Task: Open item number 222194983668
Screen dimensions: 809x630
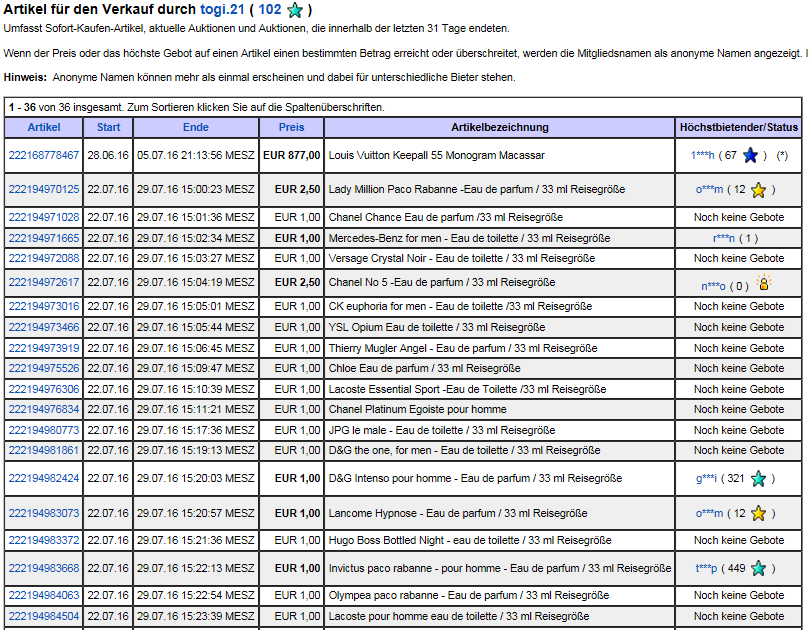Action: pos(44,568)
